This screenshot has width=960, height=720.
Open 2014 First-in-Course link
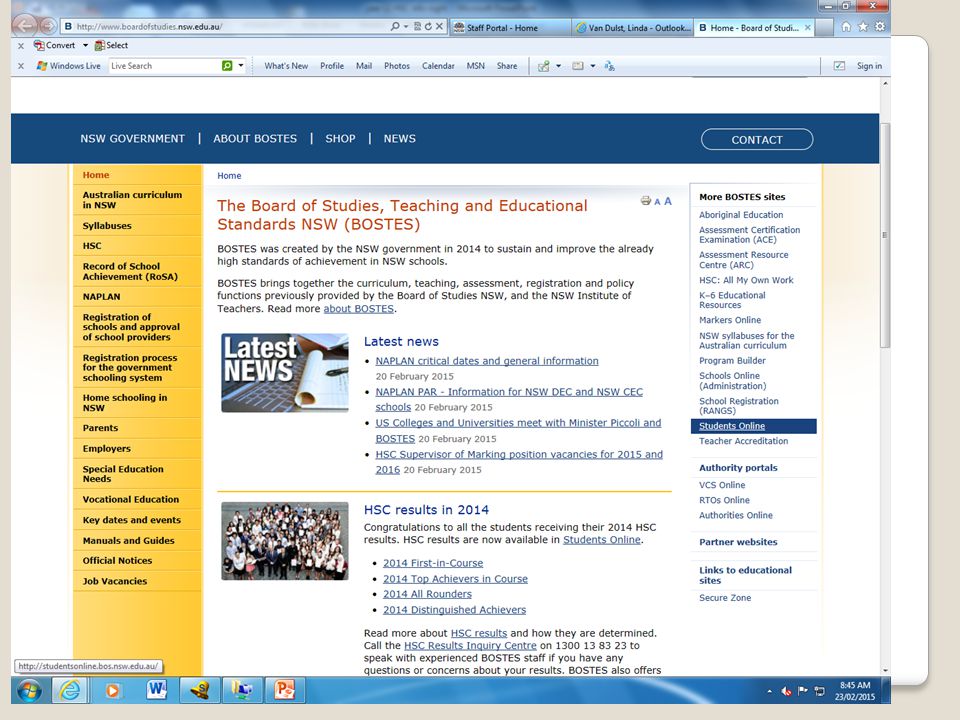(433, 563)
